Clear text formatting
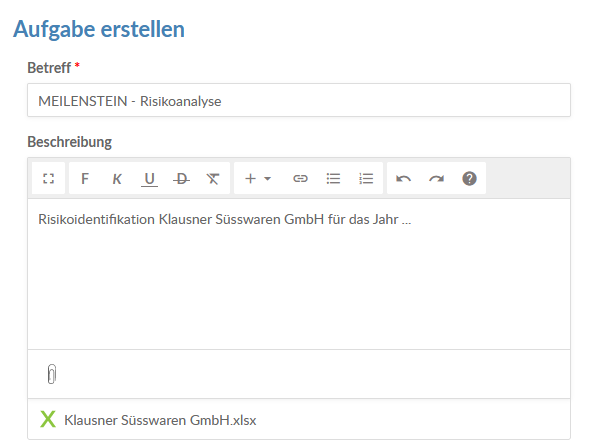The image size is (598, 445). pyautogui.click(x=213, y=178)
